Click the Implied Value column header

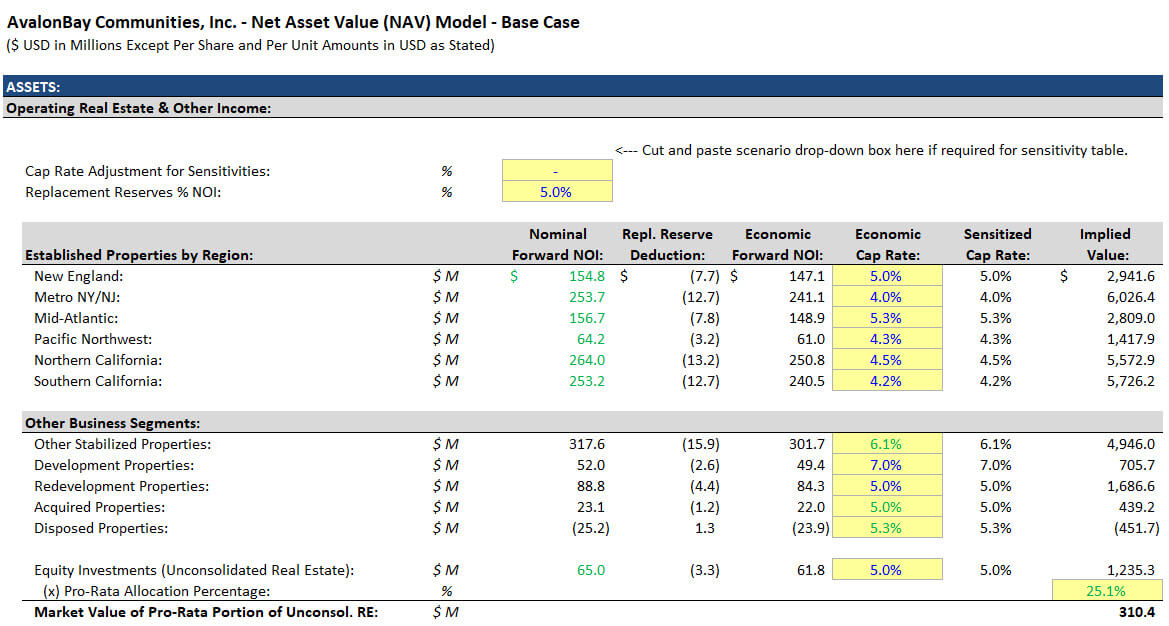point(1106,244)
